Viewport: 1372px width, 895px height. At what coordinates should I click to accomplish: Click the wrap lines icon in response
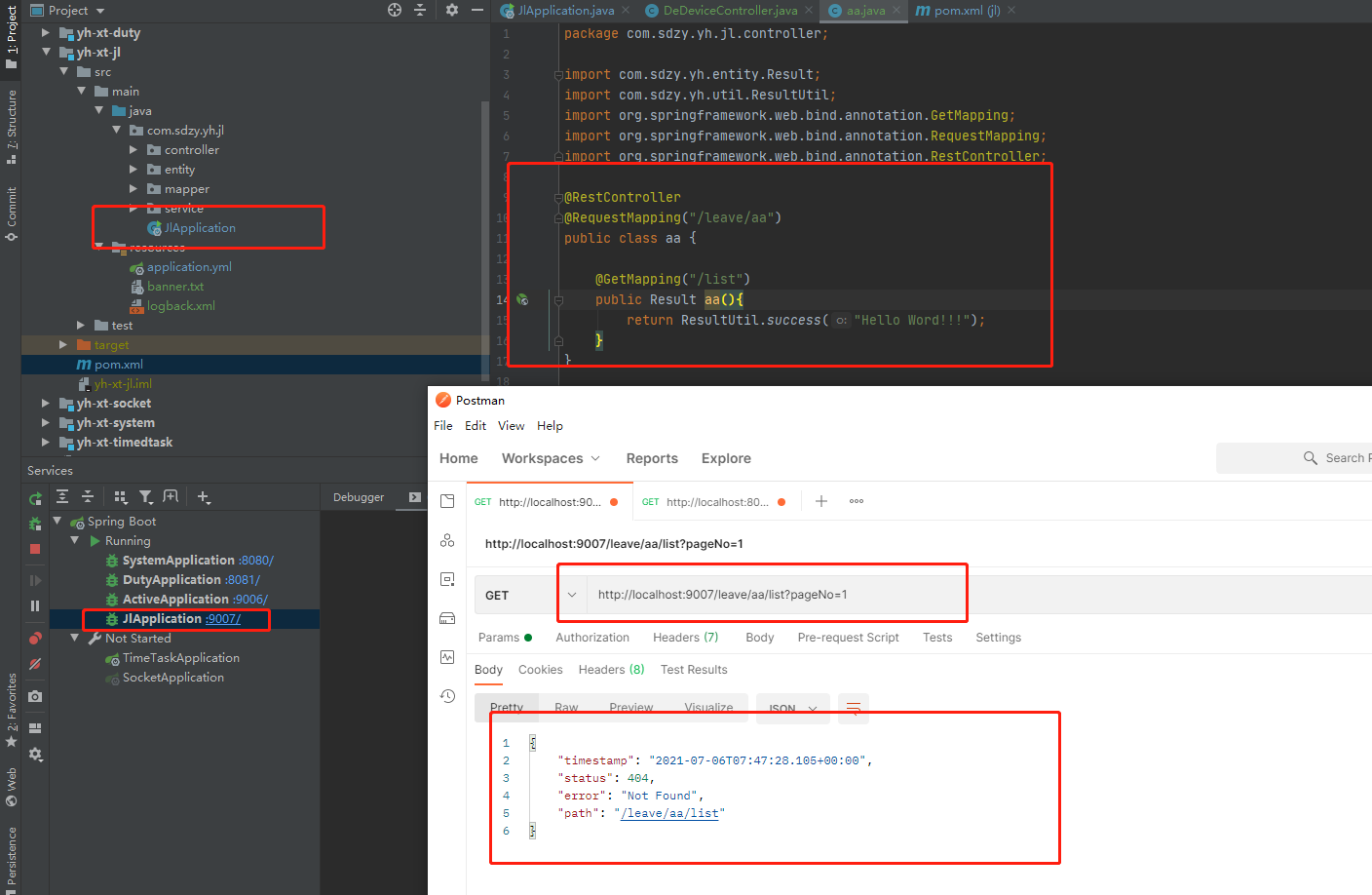(x=853, y=709)
